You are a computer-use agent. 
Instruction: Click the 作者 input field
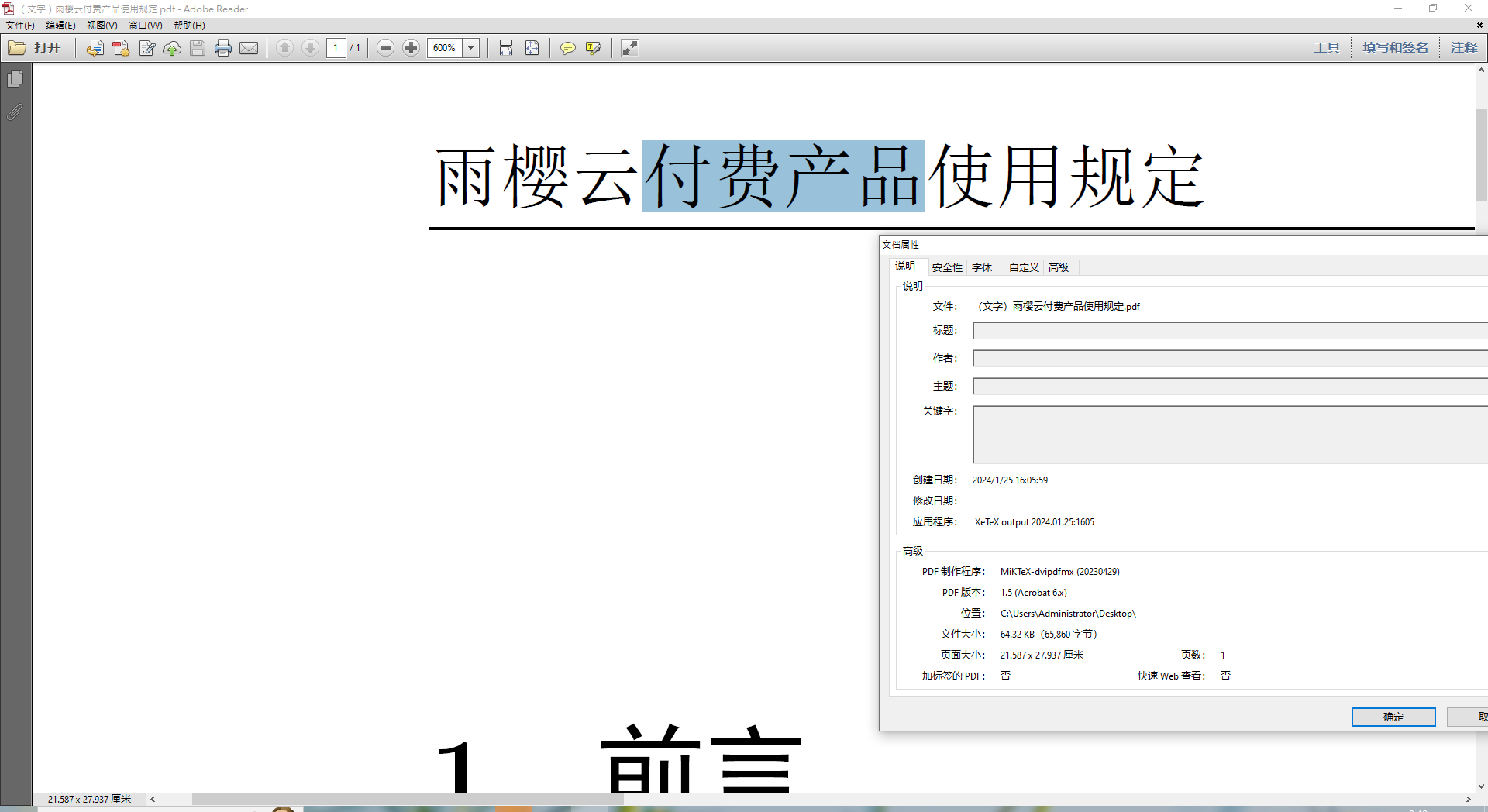click(1230, 359)
